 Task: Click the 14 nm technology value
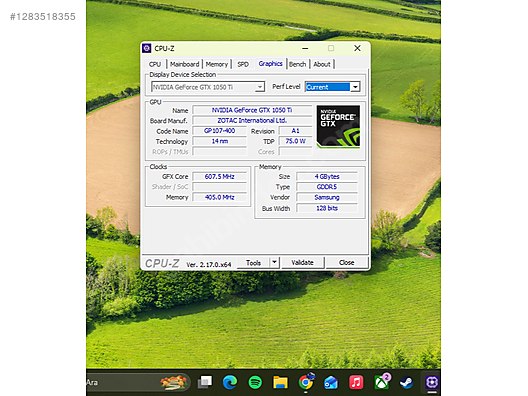220,141
